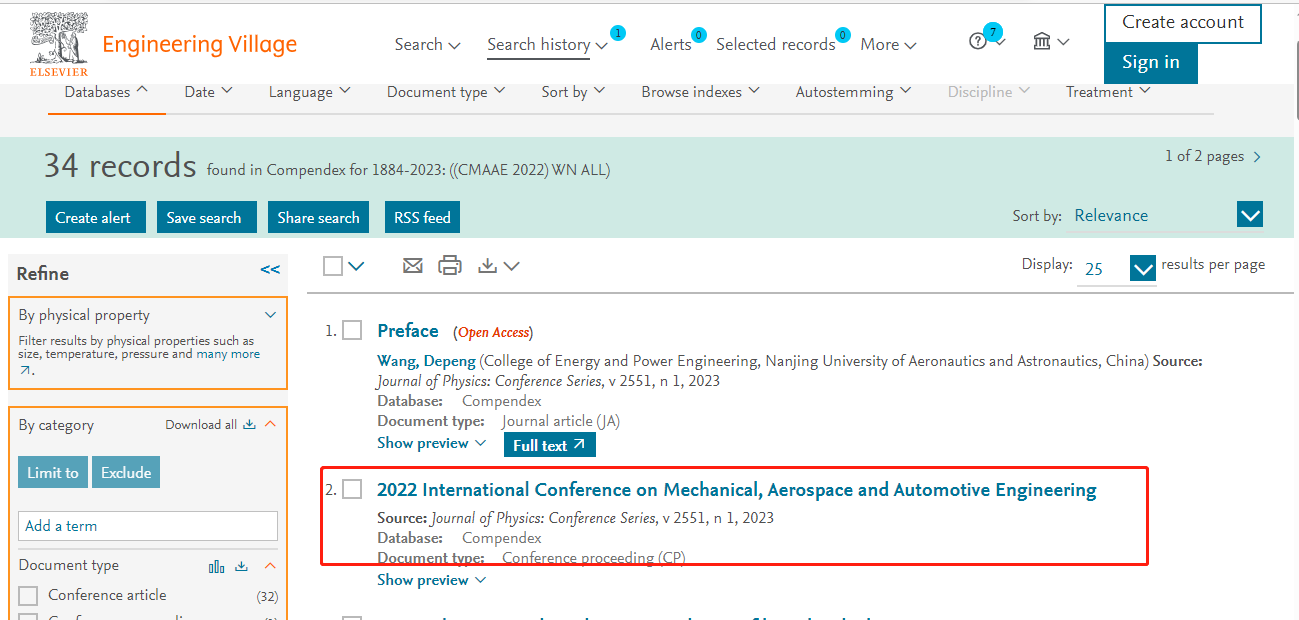Screen dimensions: 1299x620
Task: Tick the Conference article filter checkbox
Action: coord(28,596)
